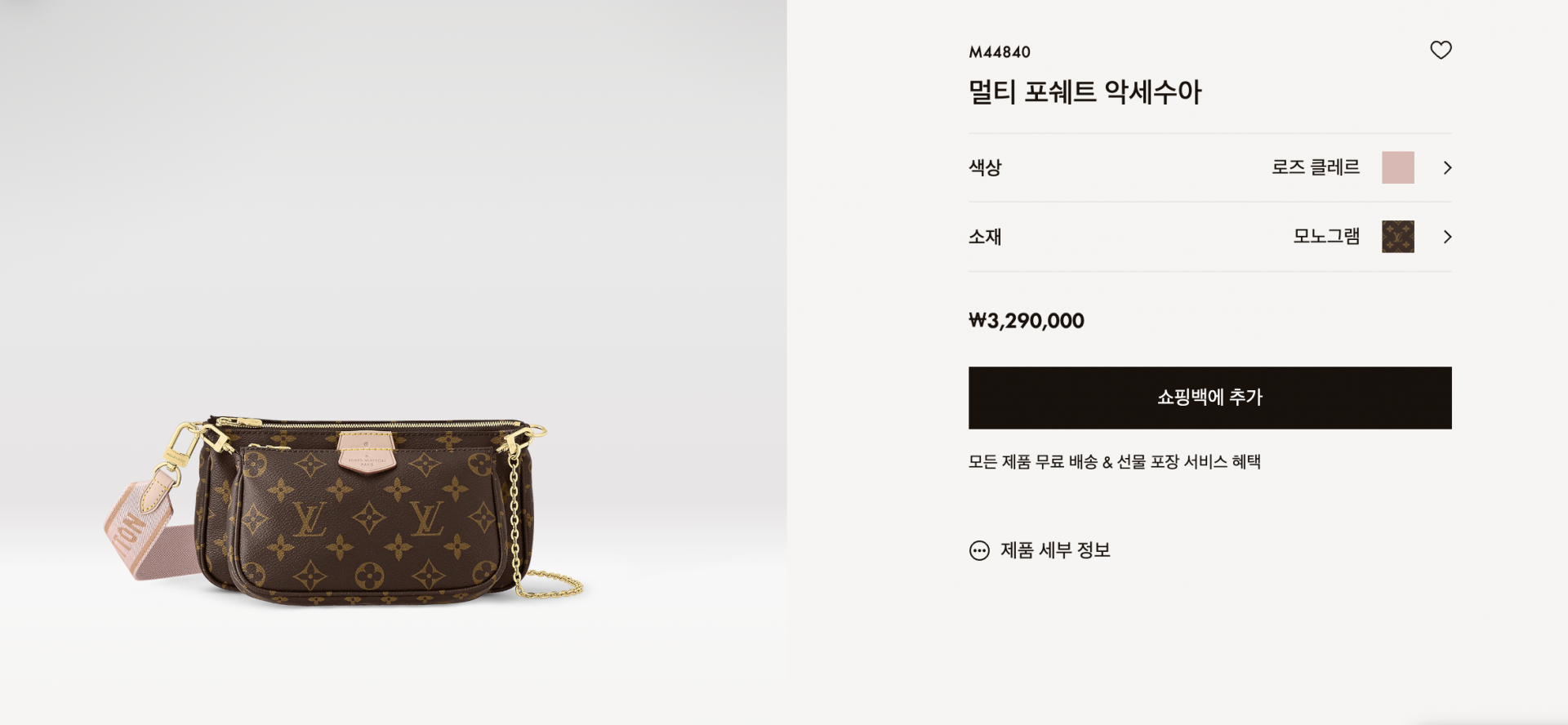Screen dimensions: 1568x725
Task: Click the ellipsis circle icon beside 제품 세부 정보
Action: 979,550
